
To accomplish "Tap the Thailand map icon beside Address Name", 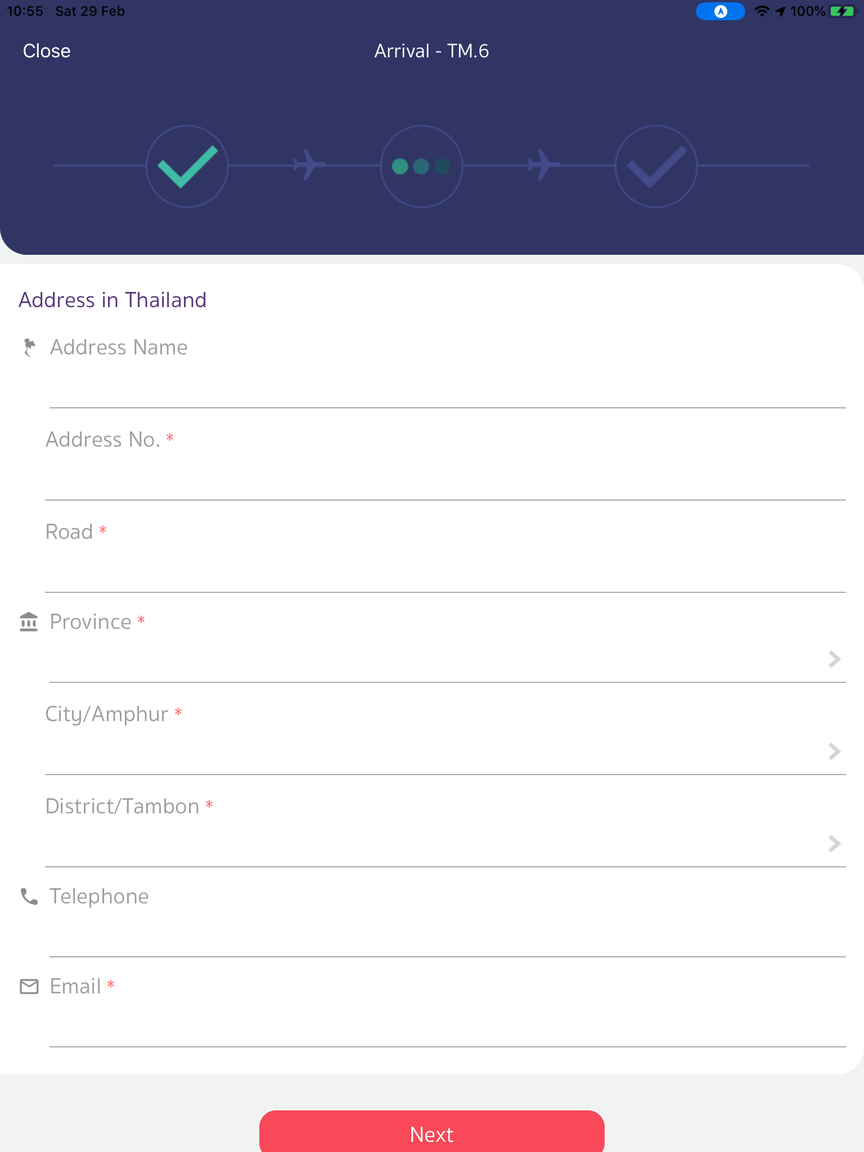I will point(29,348).
